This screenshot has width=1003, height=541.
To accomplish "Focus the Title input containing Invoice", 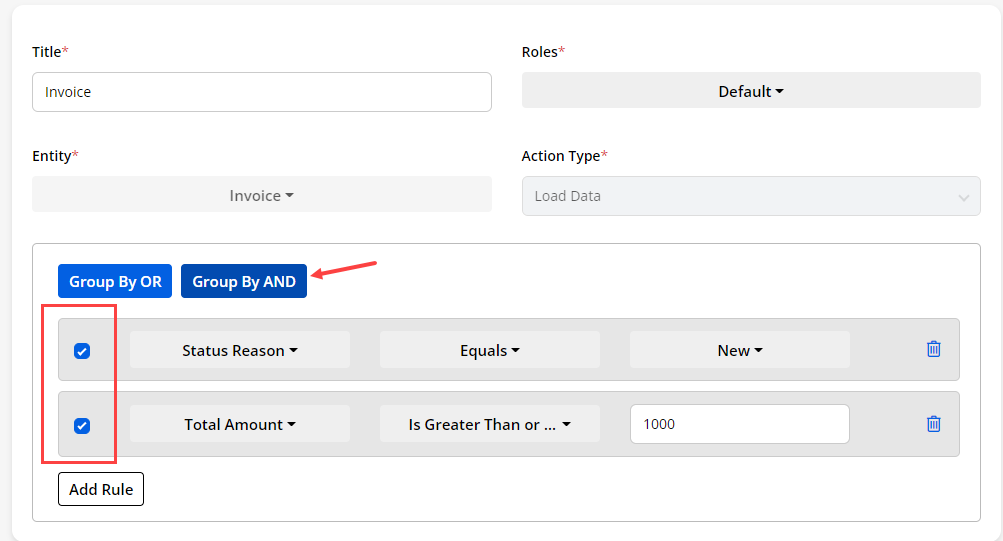I will point(261,92).
